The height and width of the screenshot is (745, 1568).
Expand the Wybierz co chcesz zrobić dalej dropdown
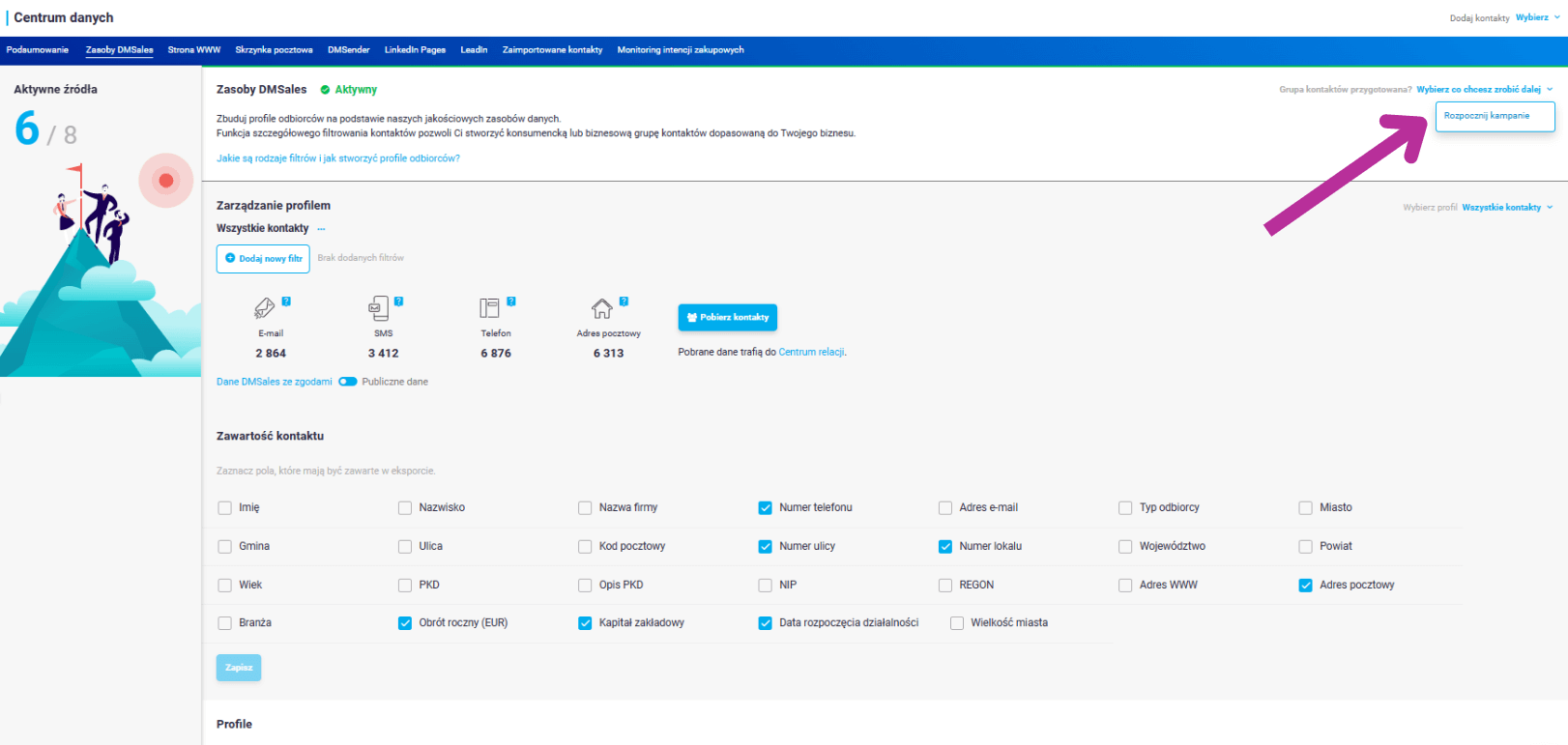[1485, 89]
